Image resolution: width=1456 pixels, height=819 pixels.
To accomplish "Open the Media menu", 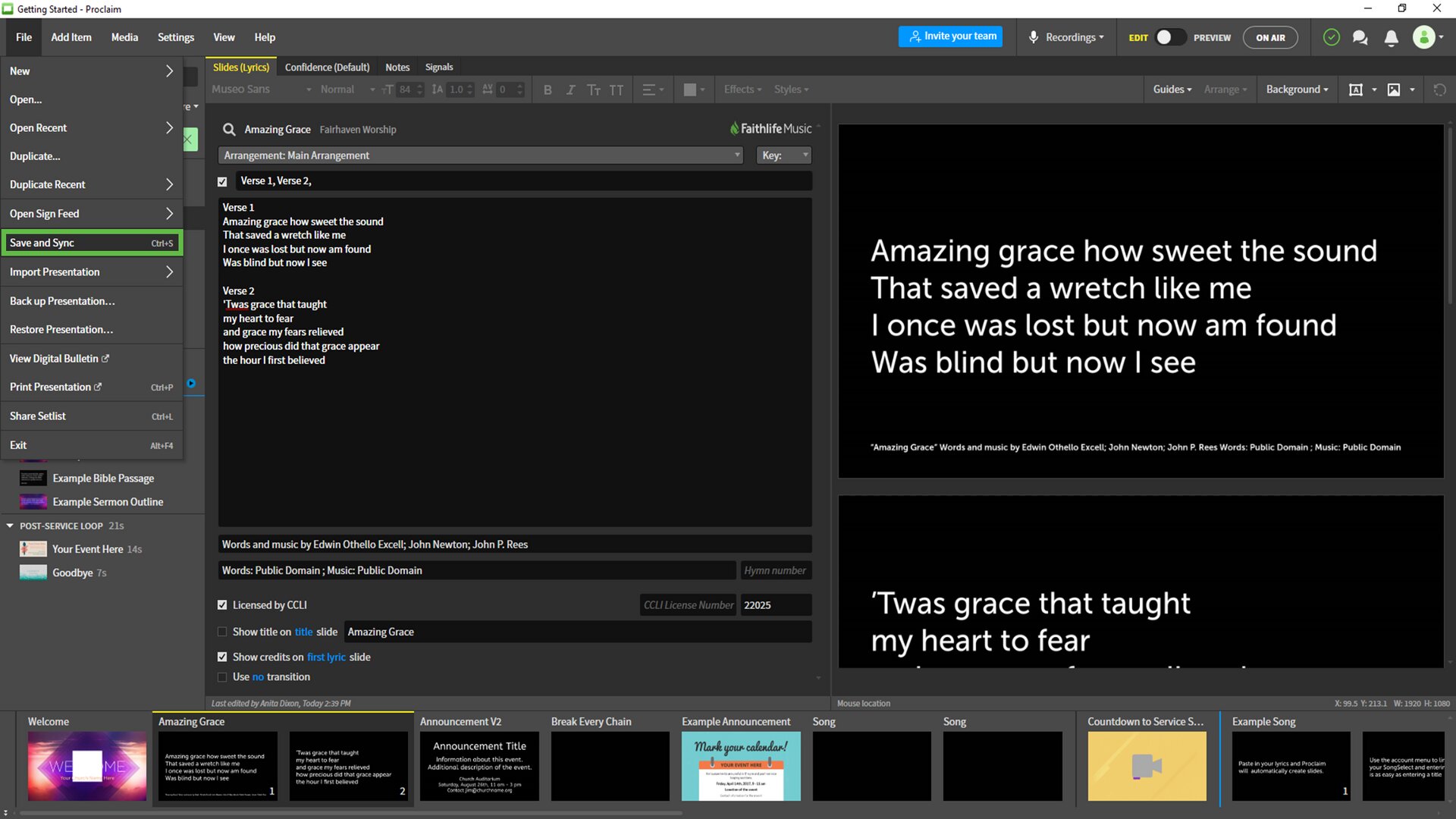I will [x=124, y=37].
